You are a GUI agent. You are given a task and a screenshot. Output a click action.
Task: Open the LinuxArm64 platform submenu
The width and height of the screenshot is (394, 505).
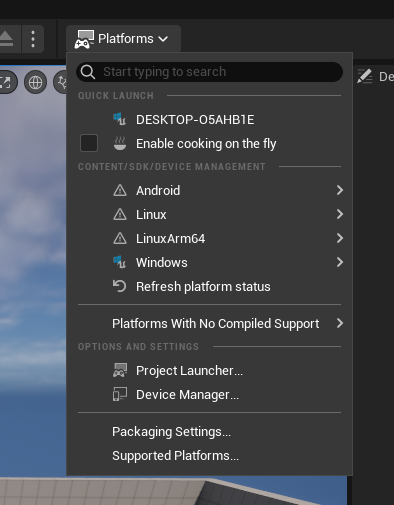click(209, 238)
